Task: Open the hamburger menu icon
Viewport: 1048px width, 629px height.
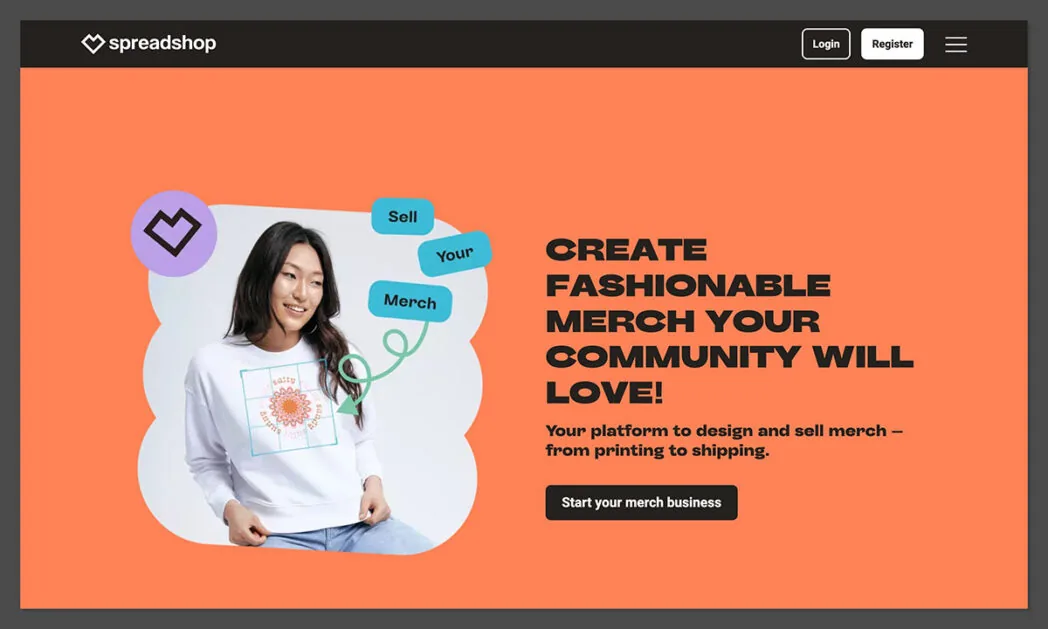Action: [x=956, y=44]
